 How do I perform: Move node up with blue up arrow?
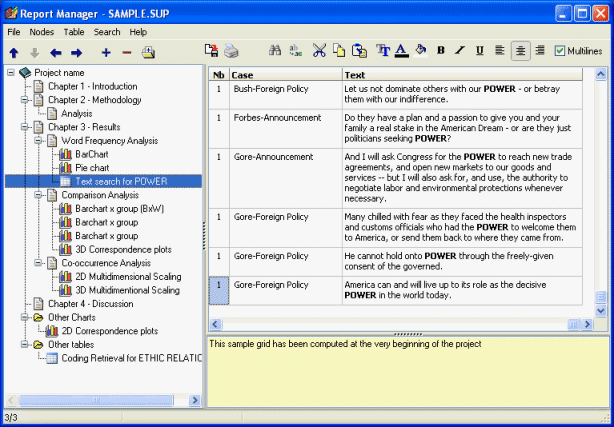[x=13, y=52]
